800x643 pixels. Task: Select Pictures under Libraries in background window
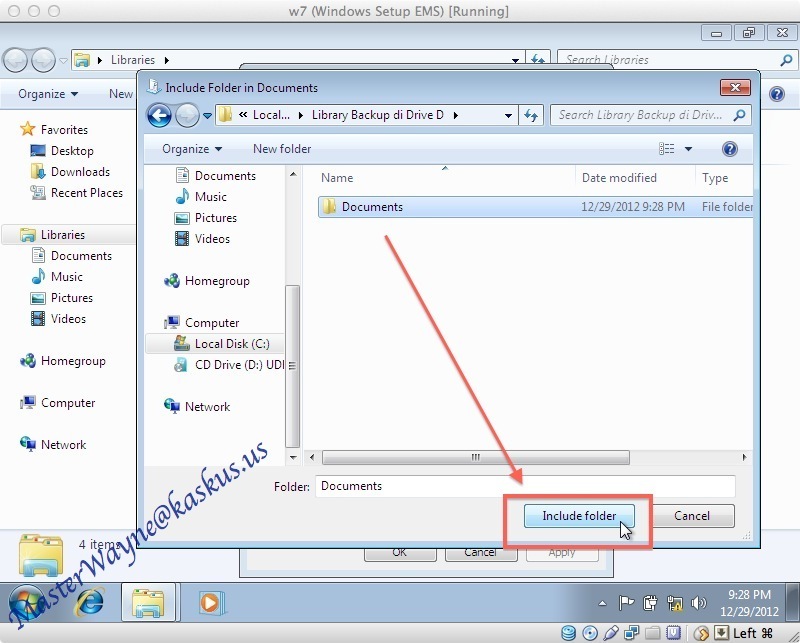[71, 298]
